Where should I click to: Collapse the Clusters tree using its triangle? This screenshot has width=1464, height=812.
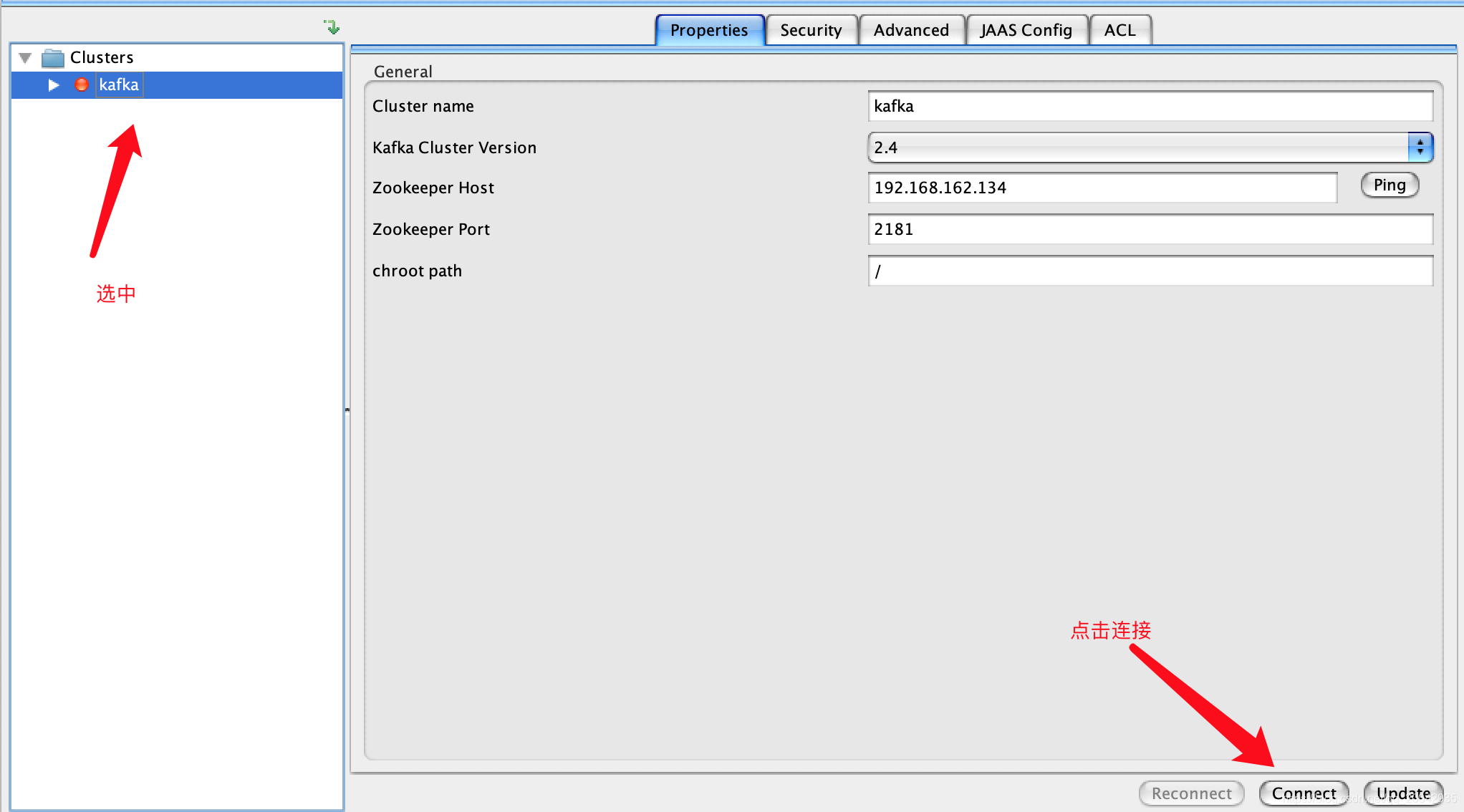[24, 57]
